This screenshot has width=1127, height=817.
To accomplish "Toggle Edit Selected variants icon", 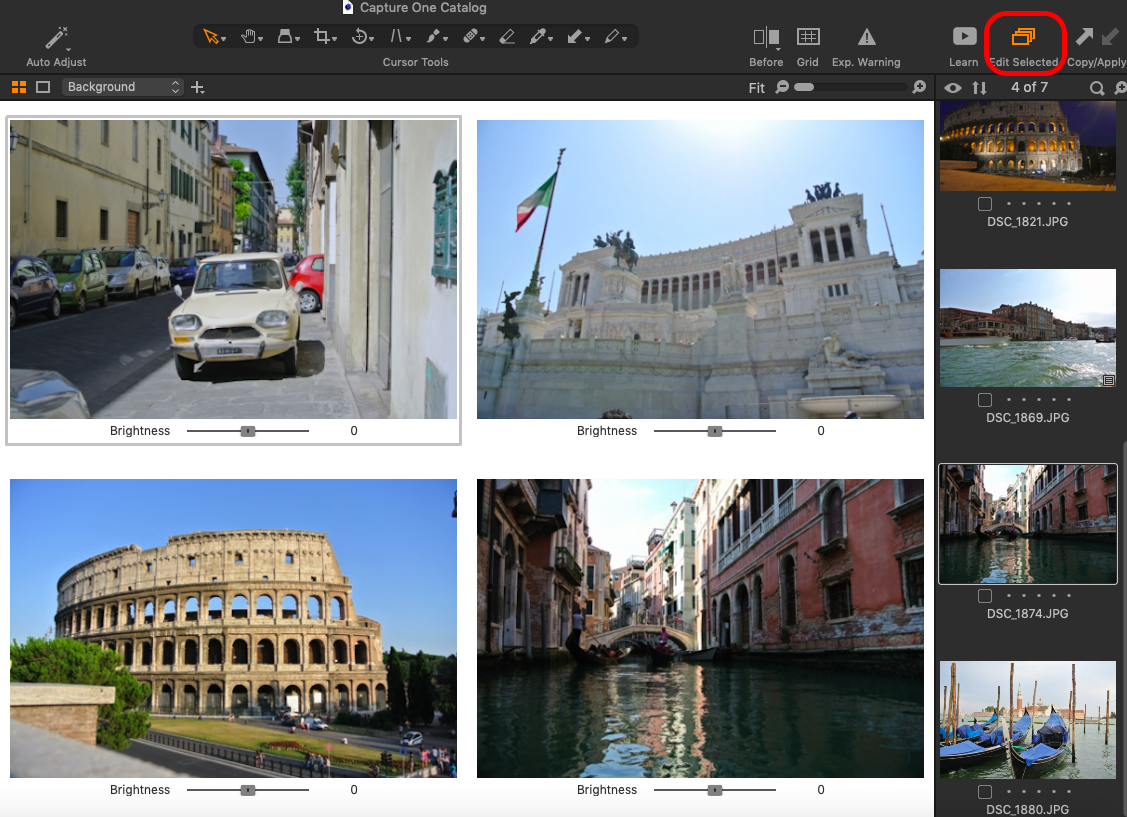I will click(x=1023, y=36).
